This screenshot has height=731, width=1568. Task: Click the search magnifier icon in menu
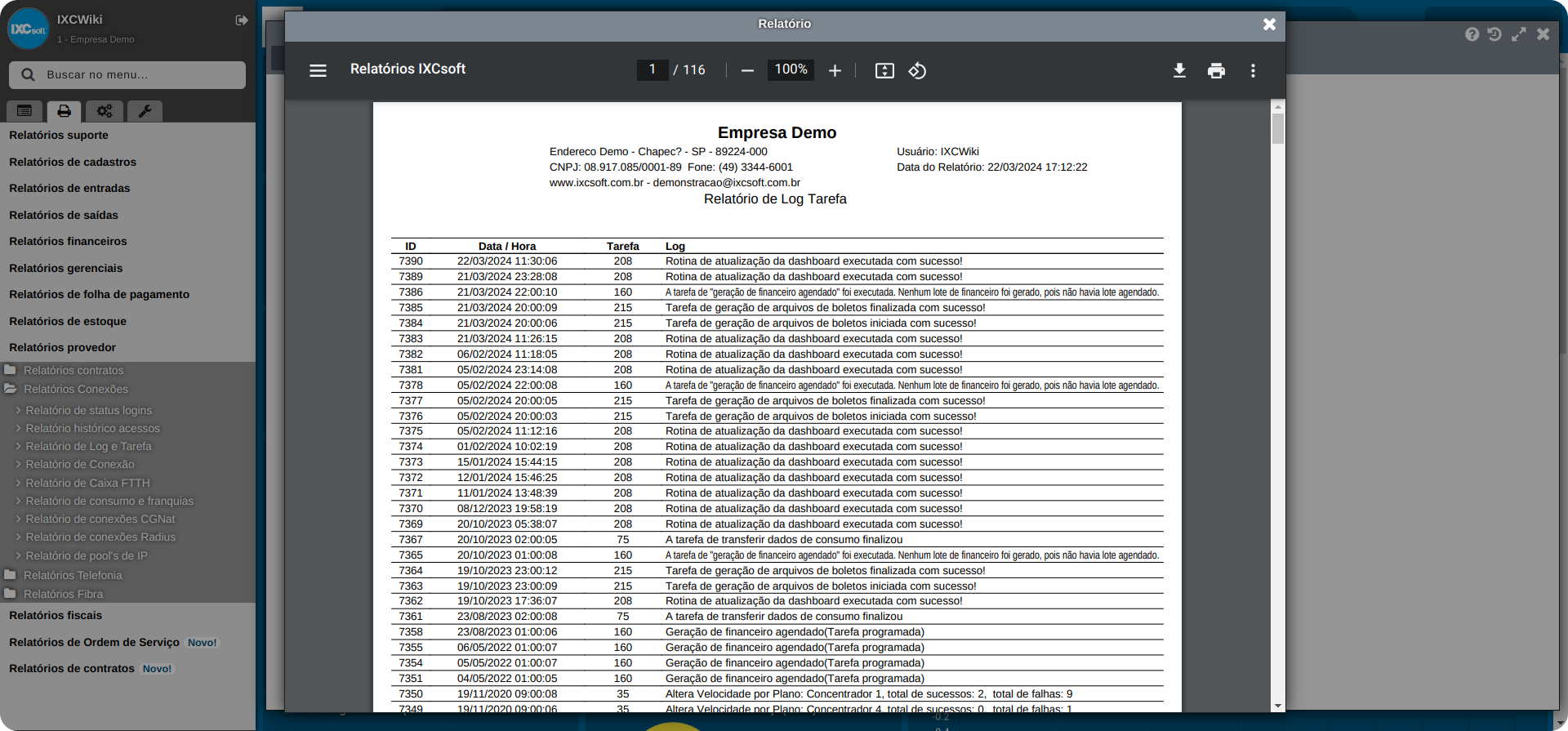pyautogui.click(x=28, y=75)
